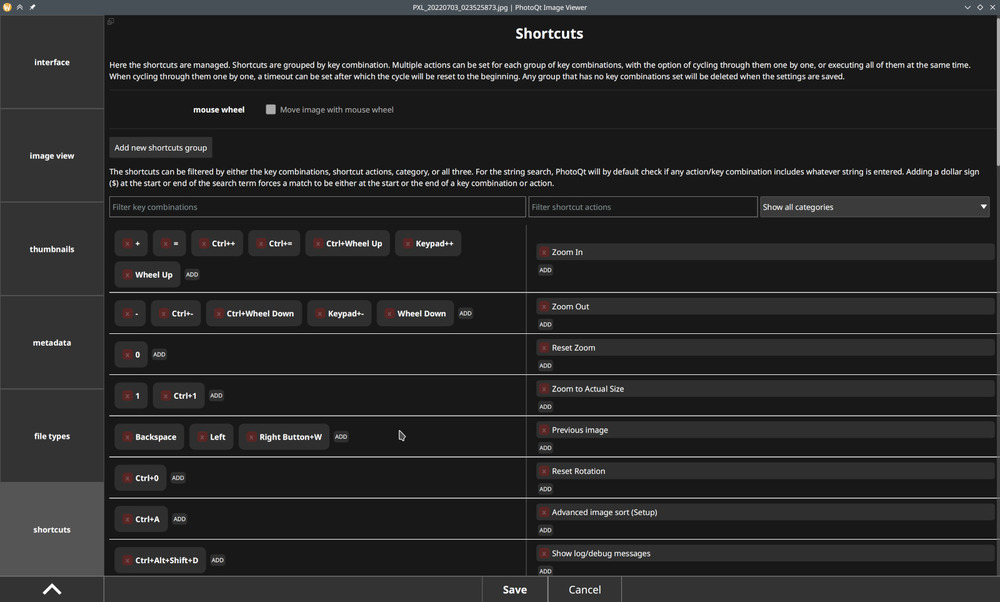Remove the Ctrl+Alt+Shift+D key combination
The height and width of the screenshot is (602, 1000).
128,561
